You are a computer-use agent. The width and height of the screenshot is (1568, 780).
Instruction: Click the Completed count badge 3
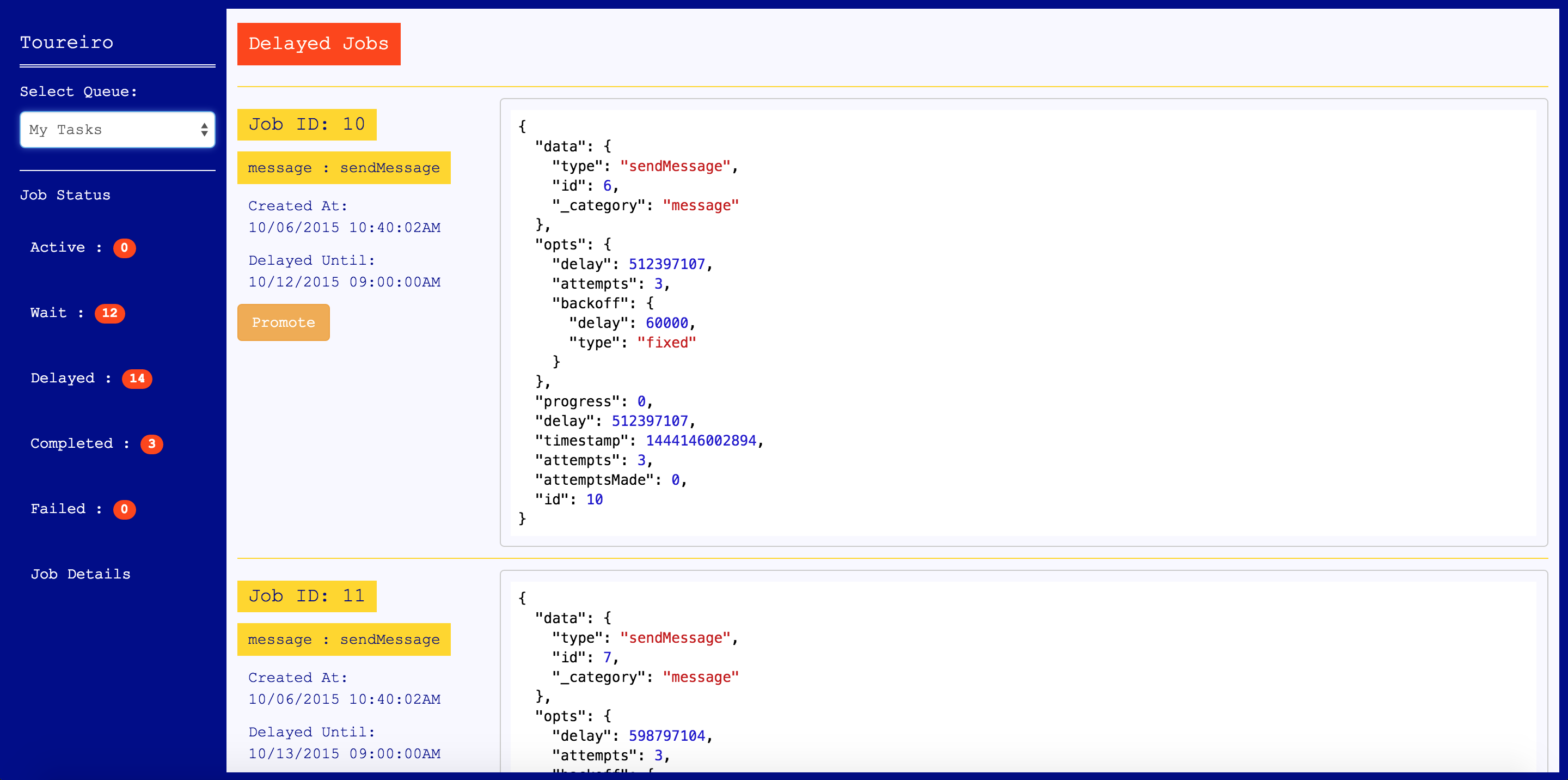click(151, 444)
